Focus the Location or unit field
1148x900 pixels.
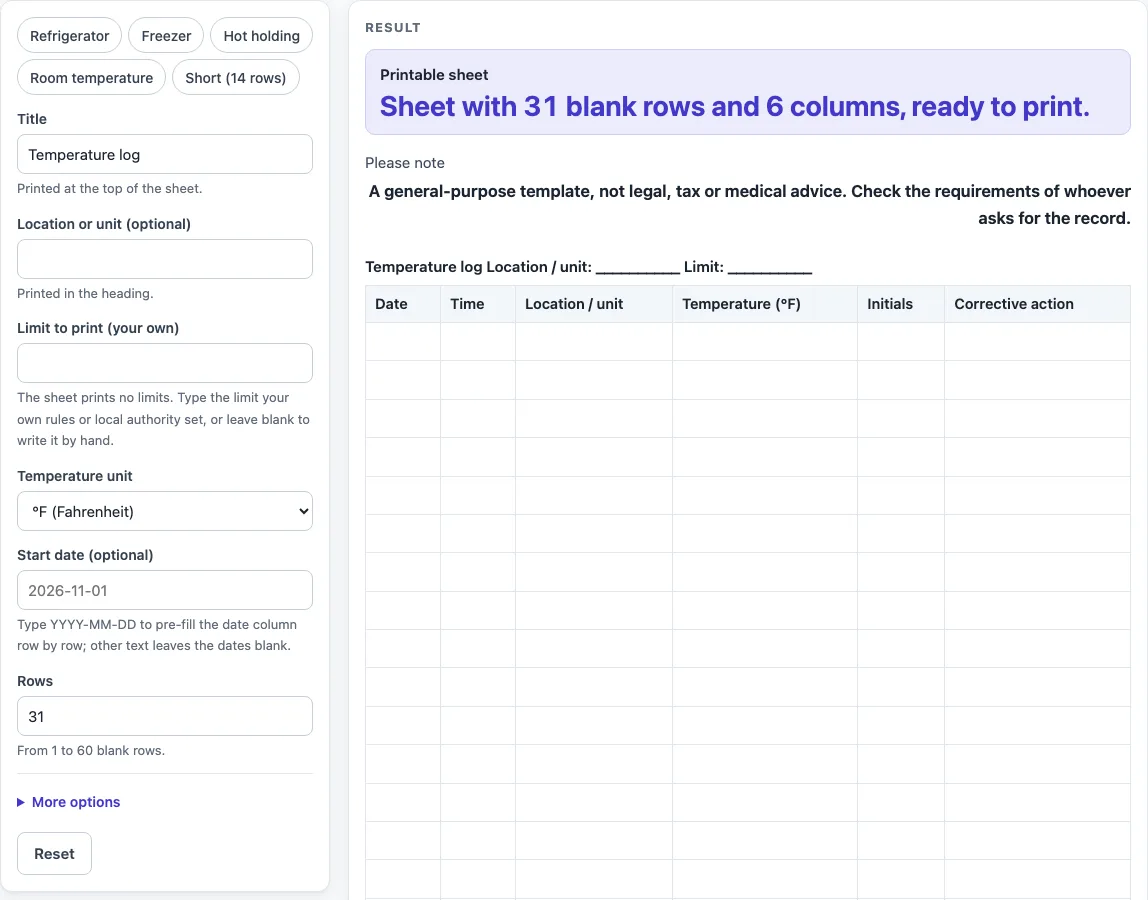pos(165,259)
